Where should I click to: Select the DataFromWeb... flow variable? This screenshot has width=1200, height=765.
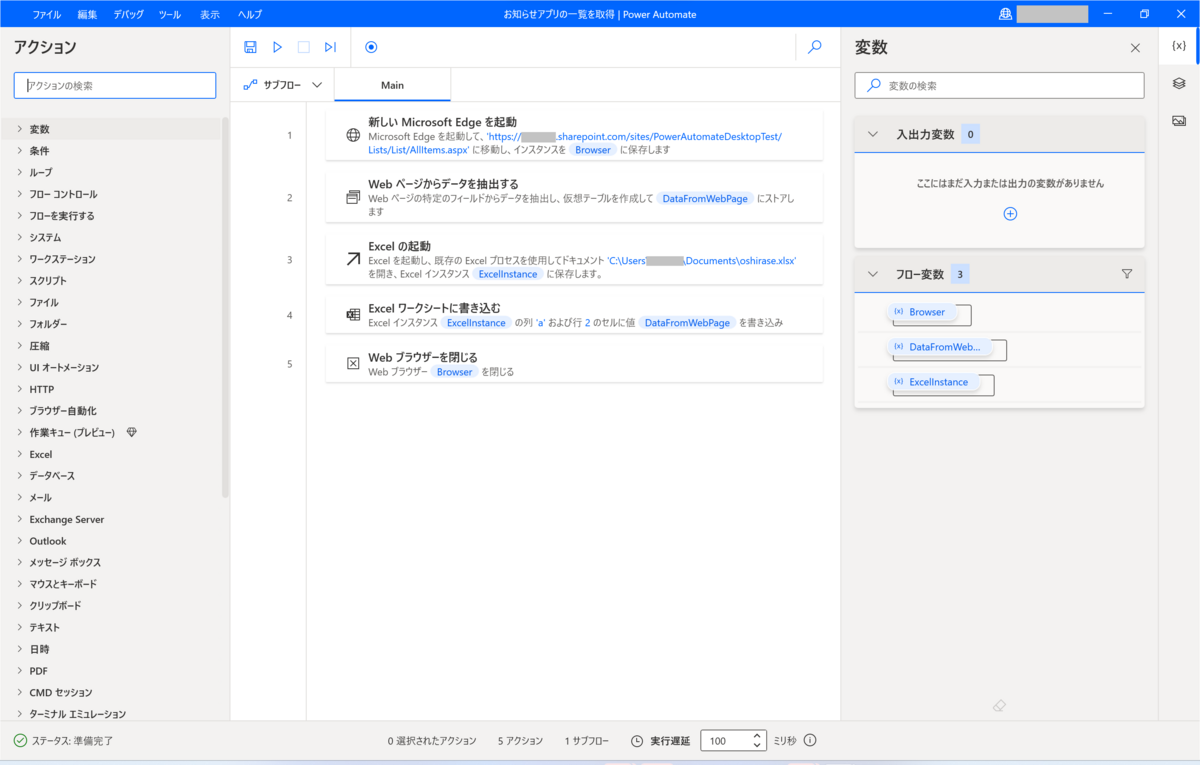(940, 347)
